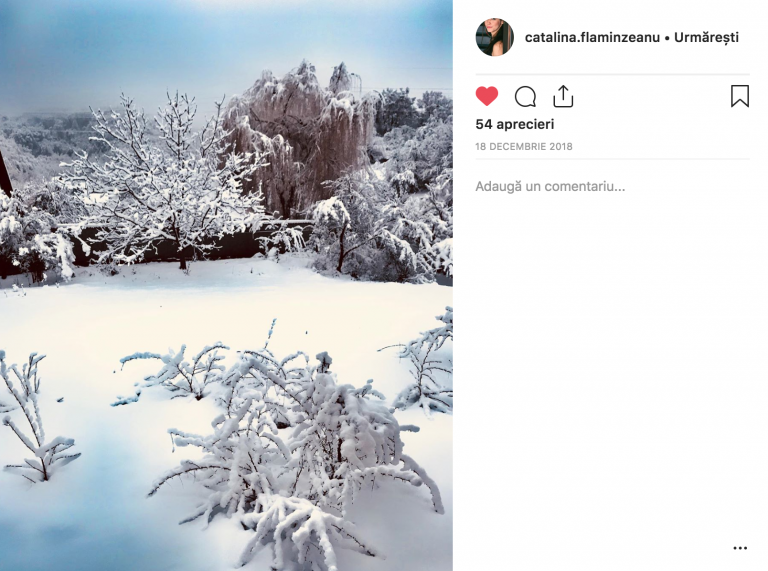The height and width of the screenshot is (571, 768).
Task: Click the Urmărești following button
Action: click(x=706, y=37)
